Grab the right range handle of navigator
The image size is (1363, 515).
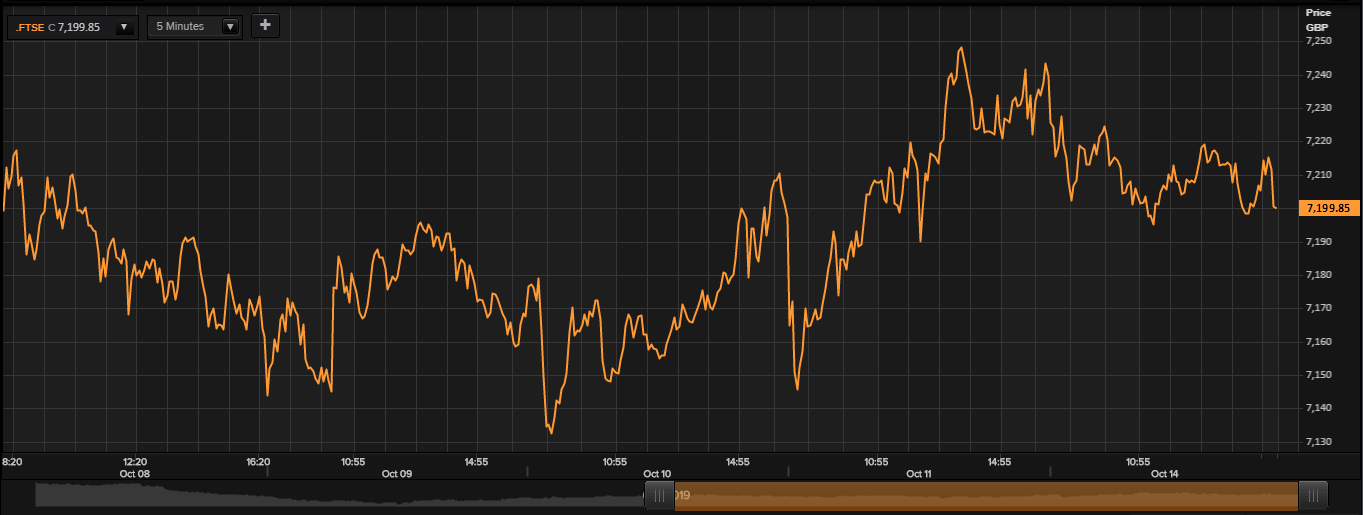click(1313, 496)
